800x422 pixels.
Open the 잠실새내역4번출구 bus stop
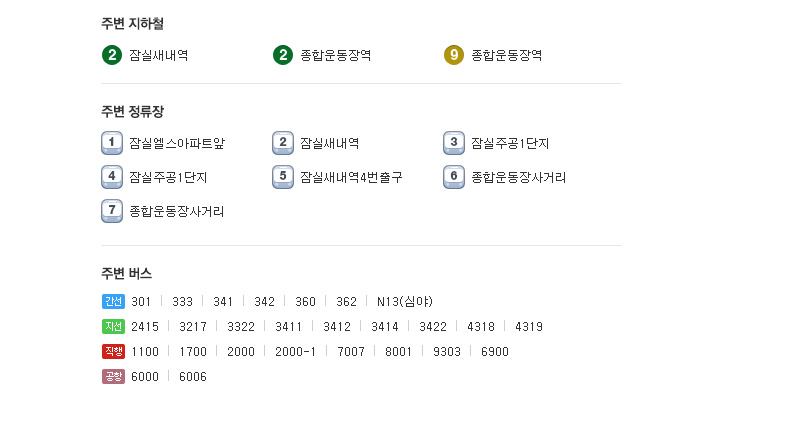[351, 178]
